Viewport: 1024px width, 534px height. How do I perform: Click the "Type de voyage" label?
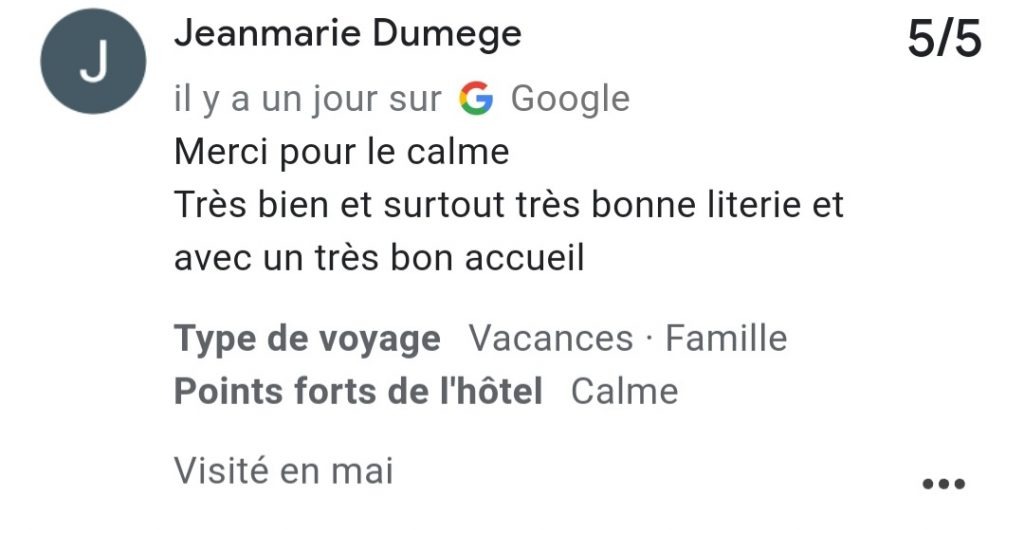pos(307,338)
